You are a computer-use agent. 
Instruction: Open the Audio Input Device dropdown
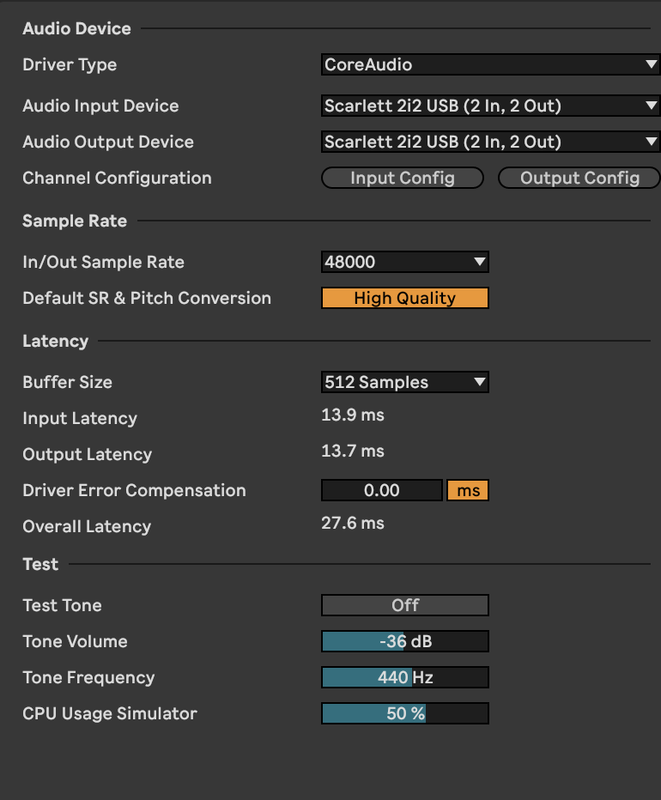(x=491, y=106)
